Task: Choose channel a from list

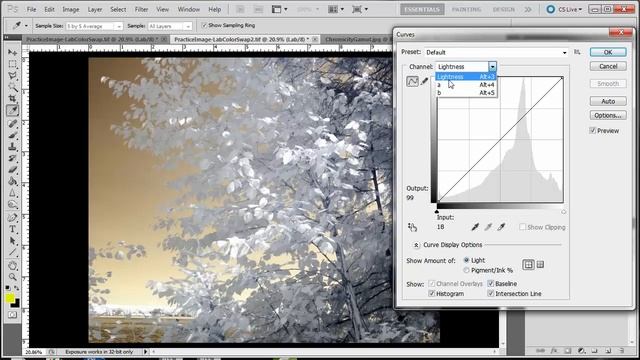Action: pyautogui.click(x=466, y=85)
